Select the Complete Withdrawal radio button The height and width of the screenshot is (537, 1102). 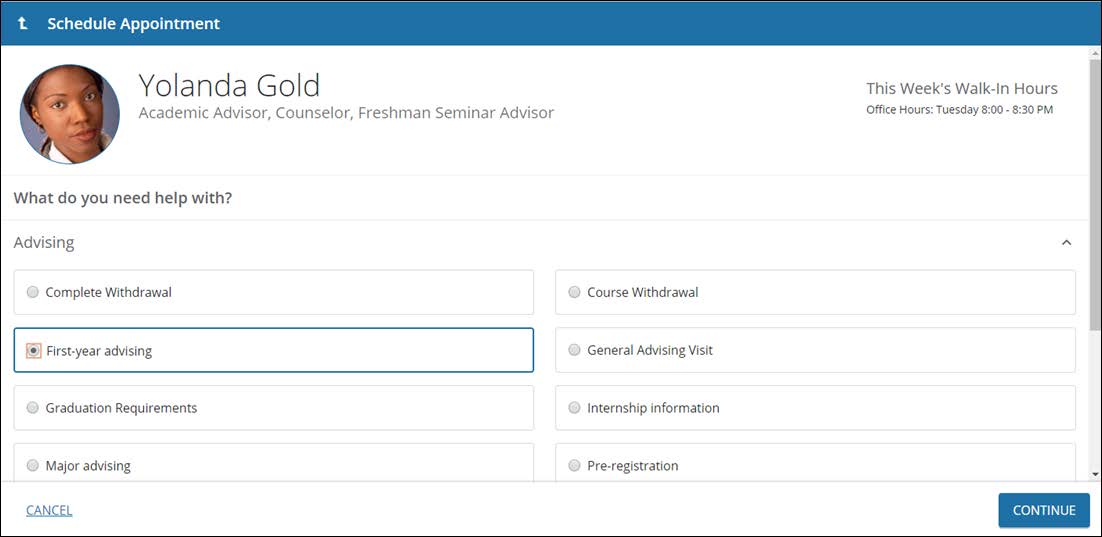point(33,293)
